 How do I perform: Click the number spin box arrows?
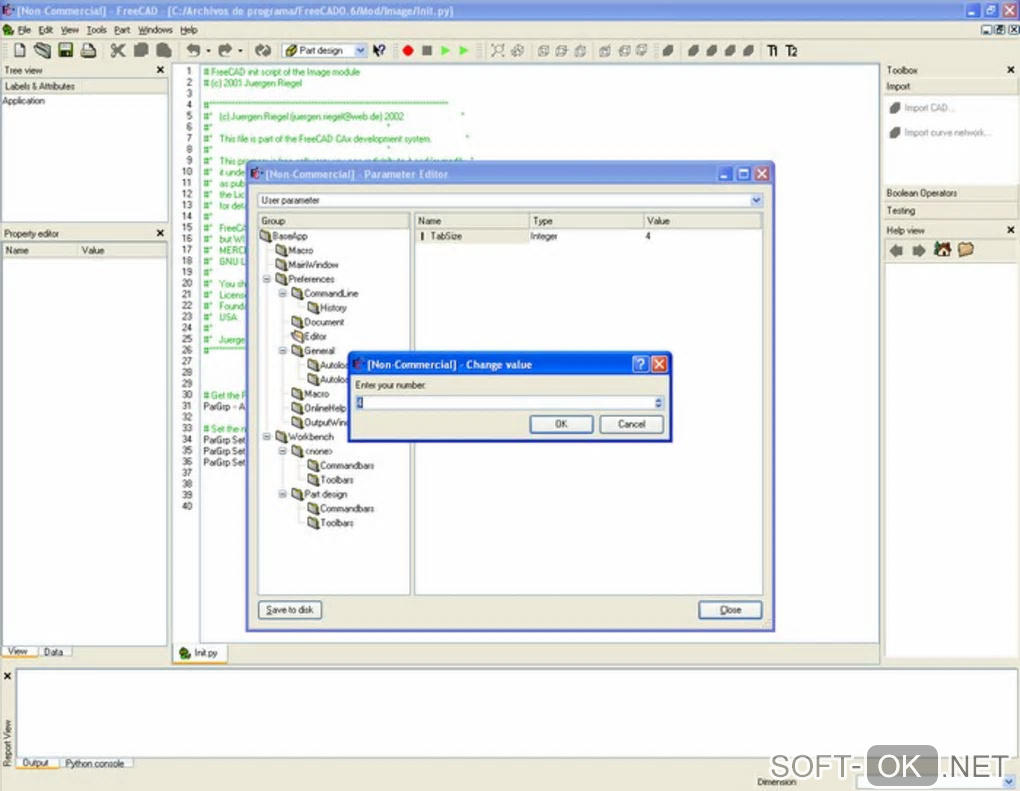click(x=658, y=403)
